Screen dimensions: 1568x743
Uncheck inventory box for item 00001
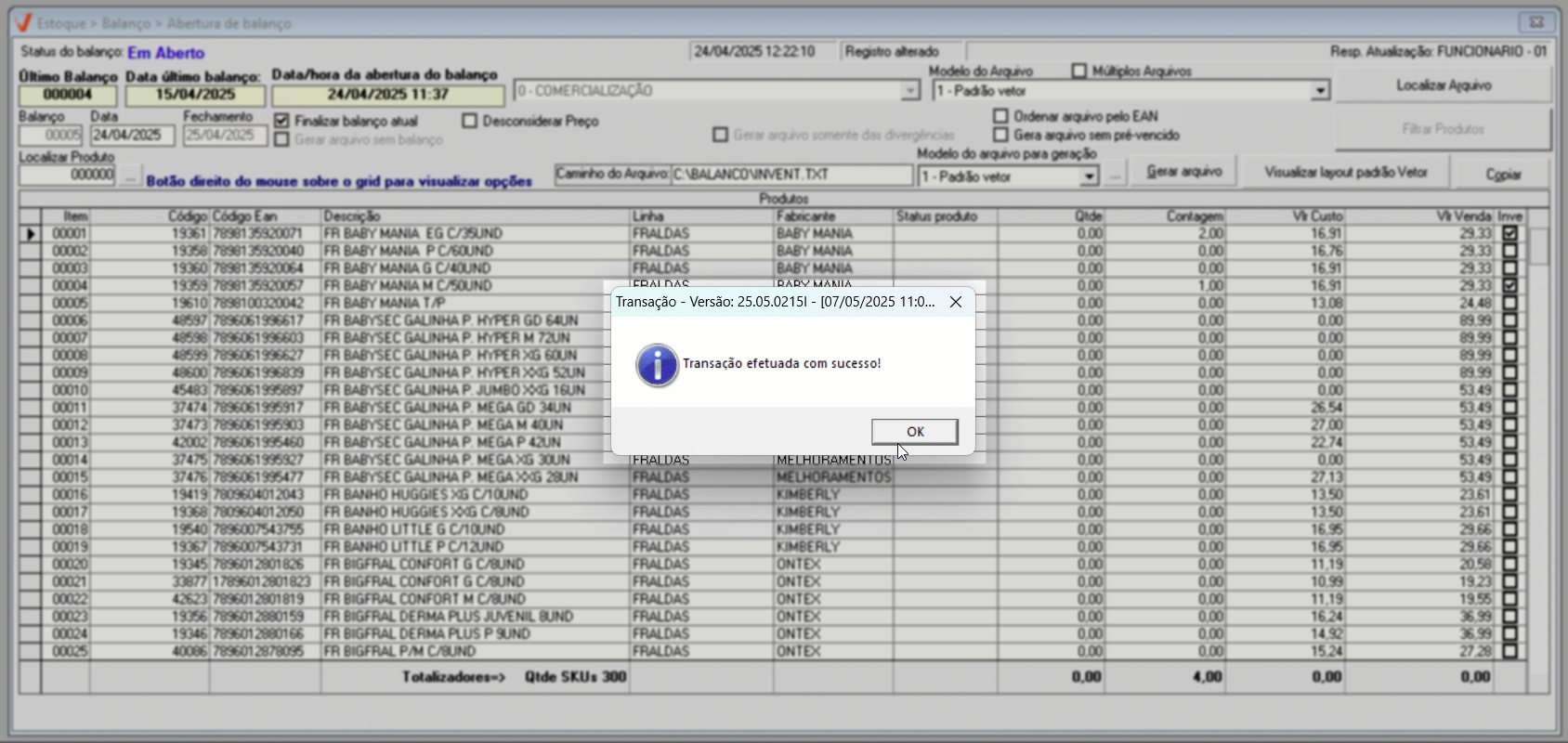pos(1509,234)
